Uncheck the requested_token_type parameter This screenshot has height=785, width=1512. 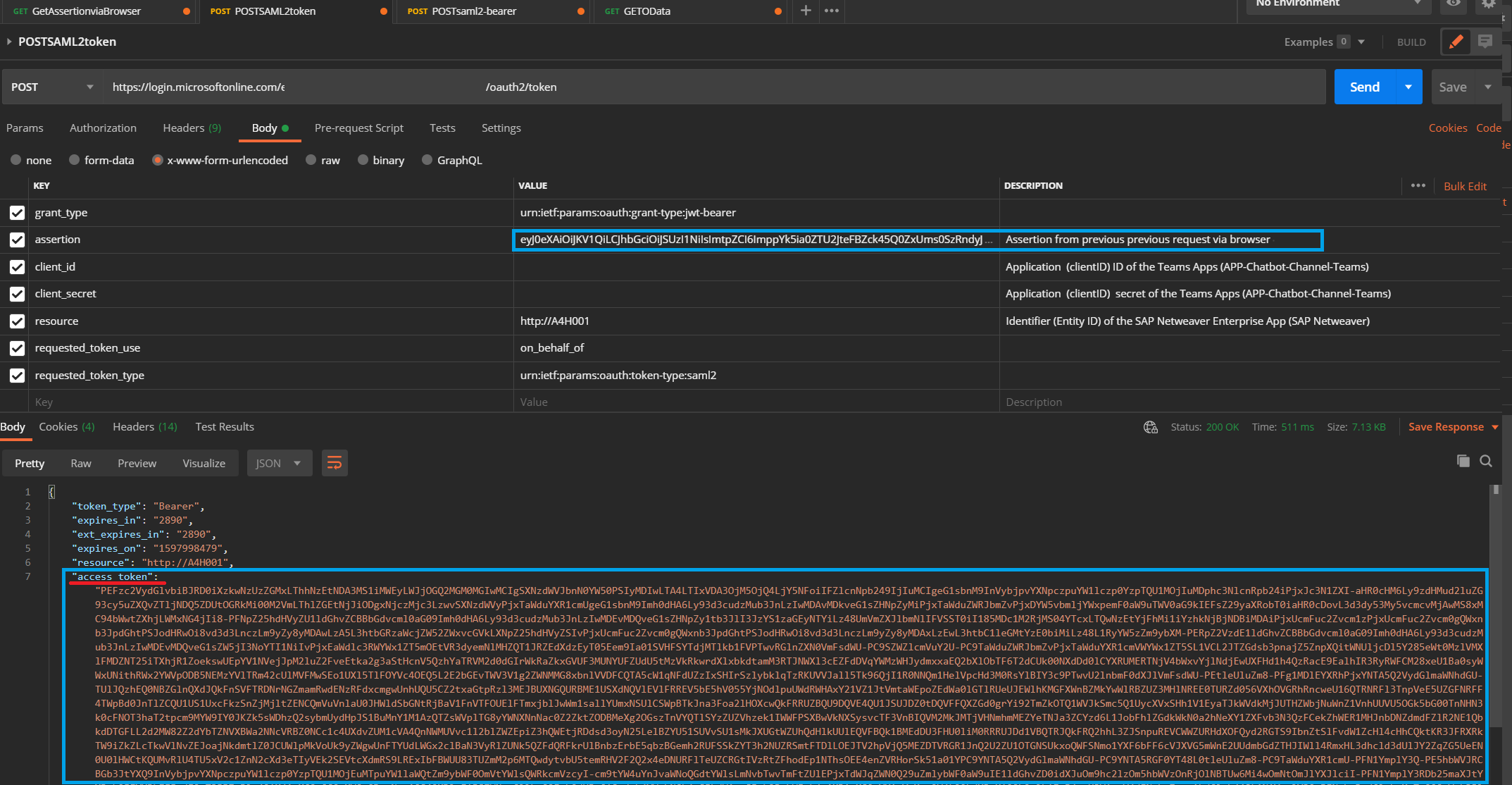(x=17, y=376)
